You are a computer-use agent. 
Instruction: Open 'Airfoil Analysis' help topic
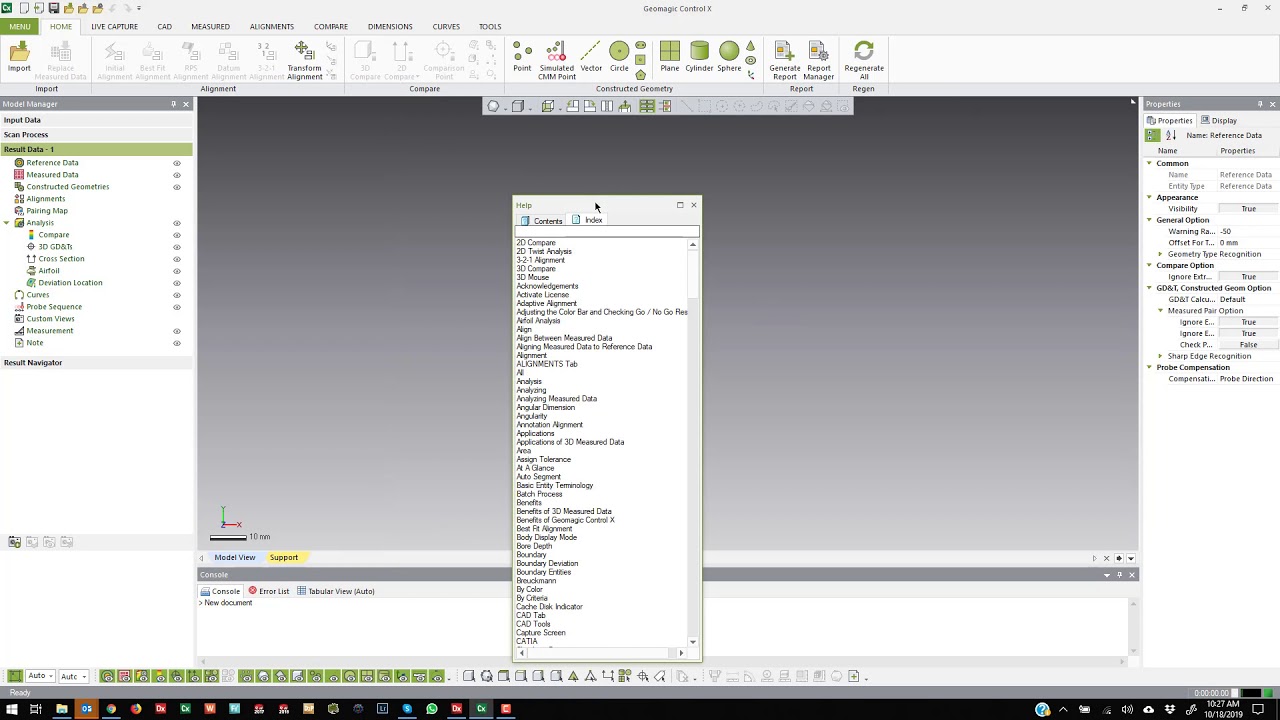coord(538,321)
